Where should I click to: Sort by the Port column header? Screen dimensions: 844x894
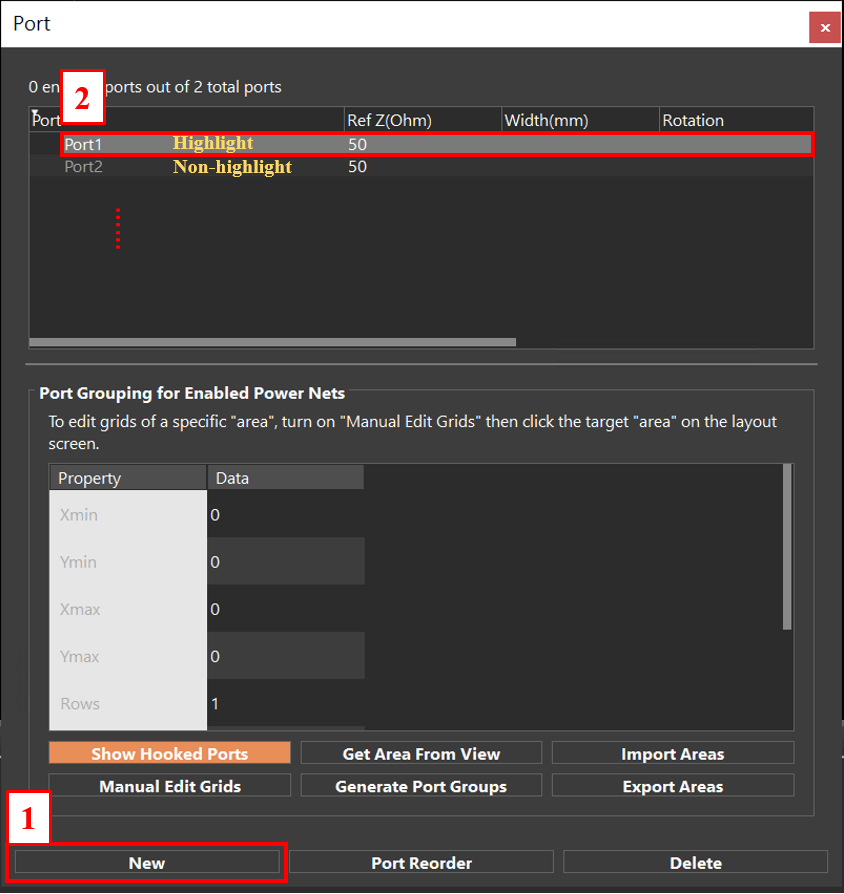click(x=187, y=120)
